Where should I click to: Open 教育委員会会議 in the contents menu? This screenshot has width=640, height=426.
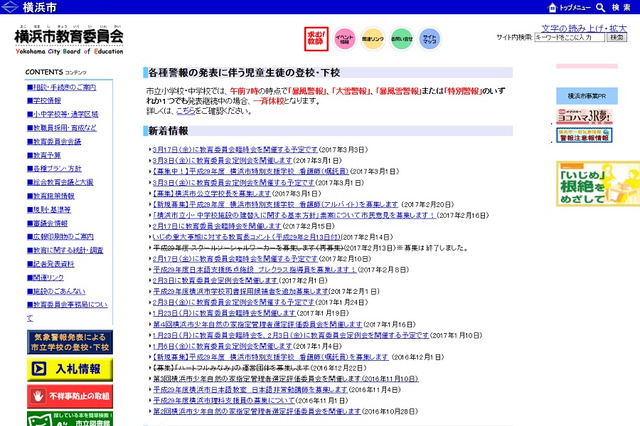(54, 142)
